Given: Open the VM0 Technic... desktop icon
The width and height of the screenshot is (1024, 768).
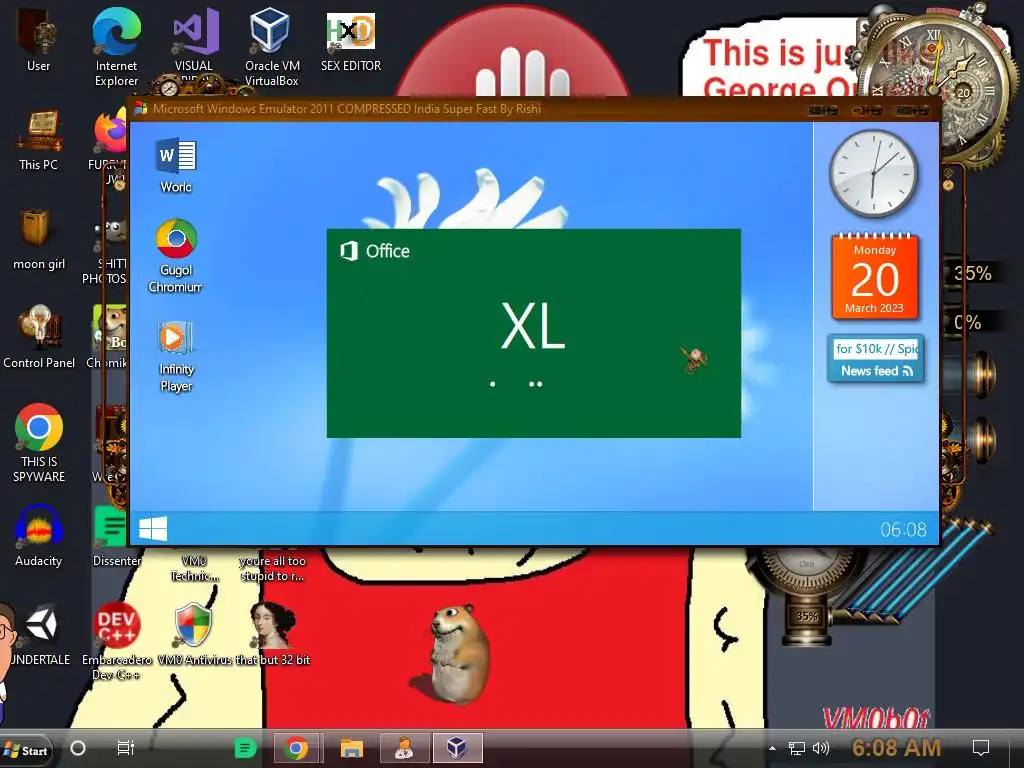Looking at the screenshot, I should (194, 568).
